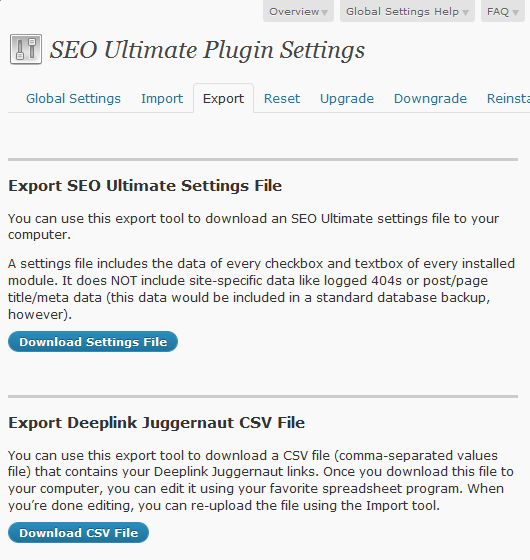The image size is (530, 560).
Task: Go to the Reset tab
Action: tap(282, 99)
